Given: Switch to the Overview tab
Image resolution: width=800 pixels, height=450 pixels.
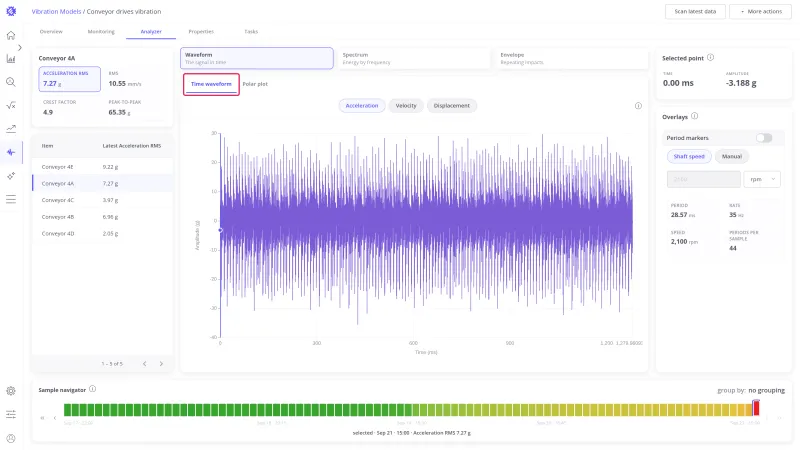Looking at the screenshot, I should click(x=51, y=32).
